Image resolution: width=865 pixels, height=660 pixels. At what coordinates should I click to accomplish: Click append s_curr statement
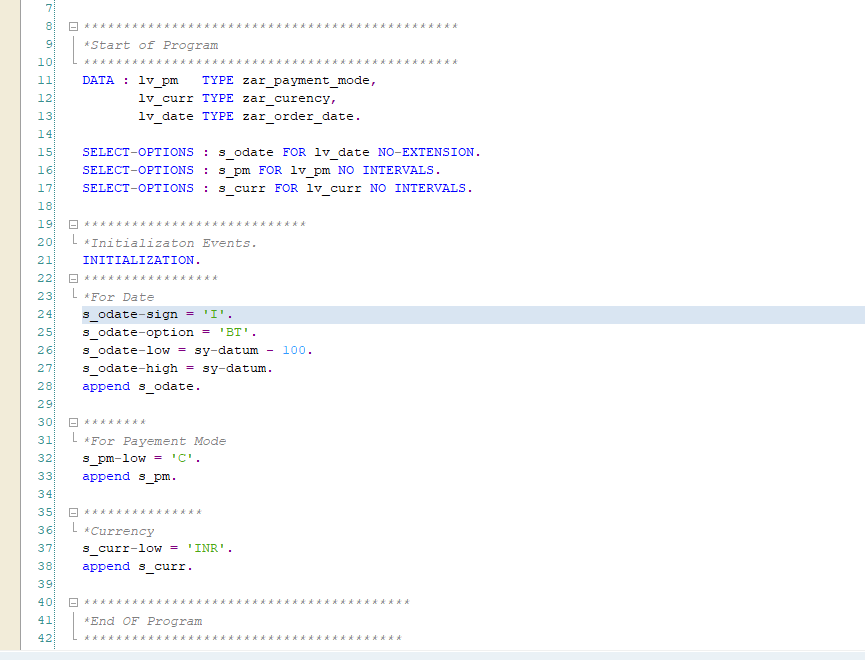tap(137, 567)
